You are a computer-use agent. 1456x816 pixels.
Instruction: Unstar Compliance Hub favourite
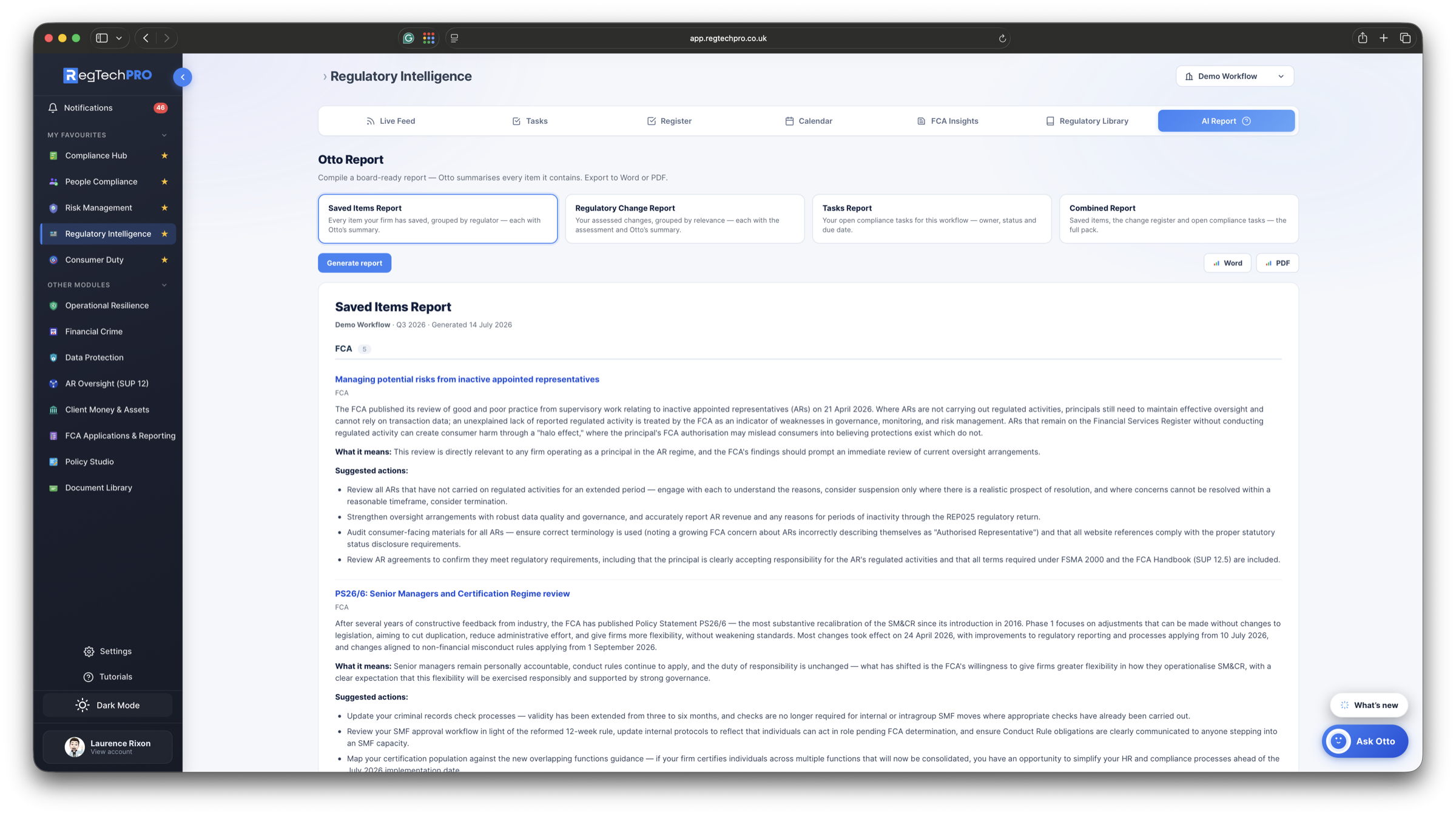pos(164,155)
